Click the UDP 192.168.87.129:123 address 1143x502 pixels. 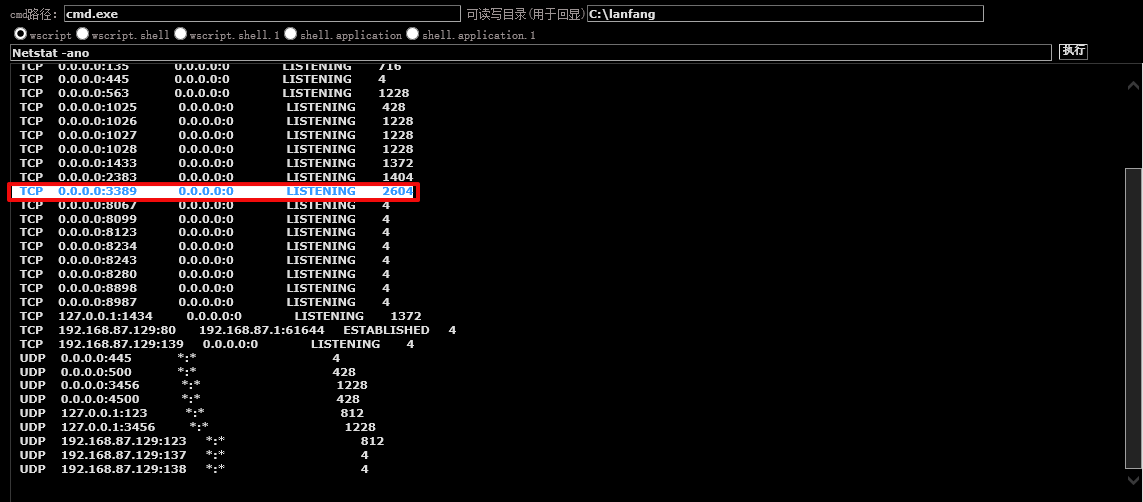(124, 442)
